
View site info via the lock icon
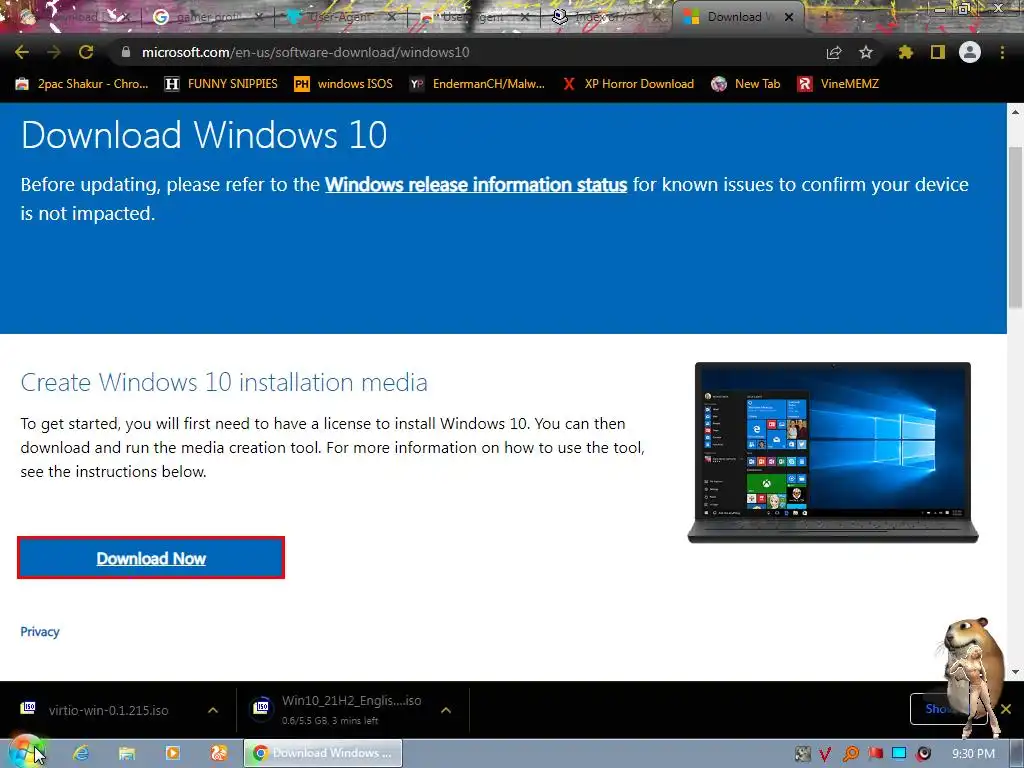click(126, 52)
